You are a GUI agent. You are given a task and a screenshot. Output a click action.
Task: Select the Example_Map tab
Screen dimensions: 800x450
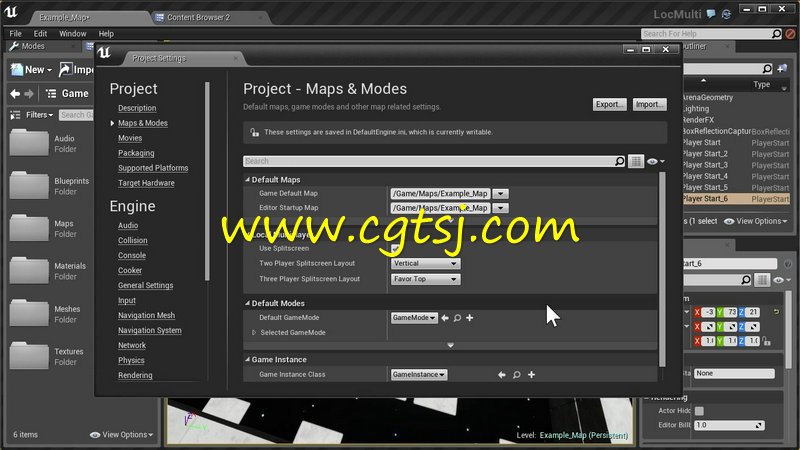(x=64, y=17)
